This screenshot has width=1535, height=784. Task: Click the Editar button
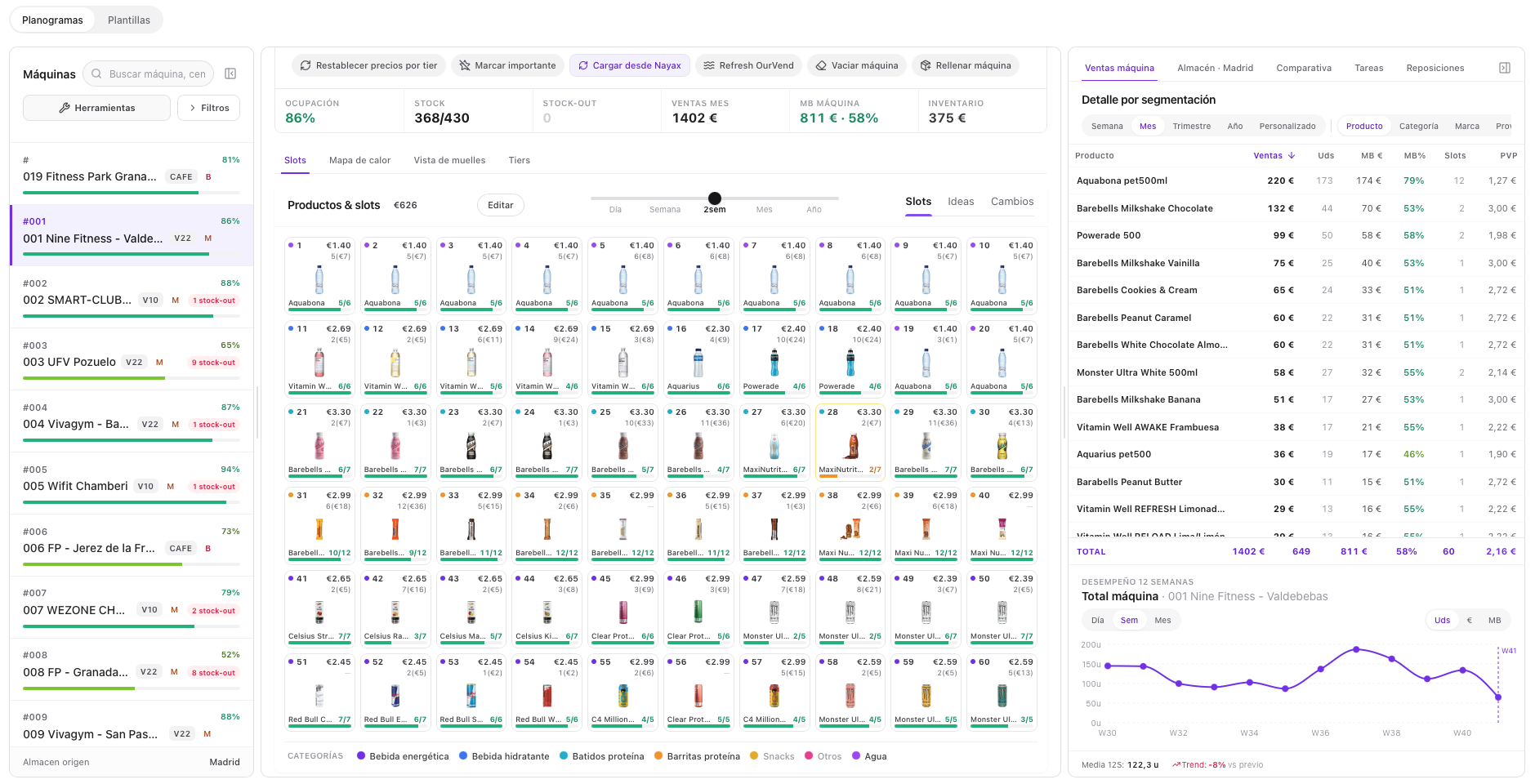tap(500, 205)
